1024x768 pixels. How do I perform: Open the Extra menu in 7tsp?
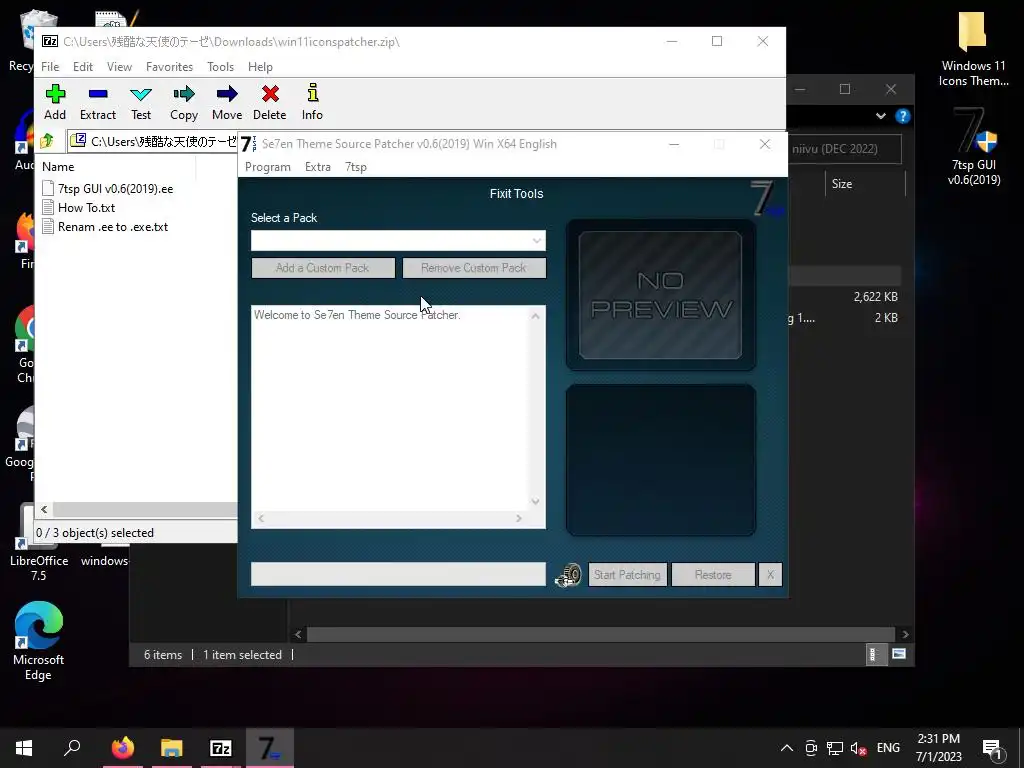click(318, 167)
